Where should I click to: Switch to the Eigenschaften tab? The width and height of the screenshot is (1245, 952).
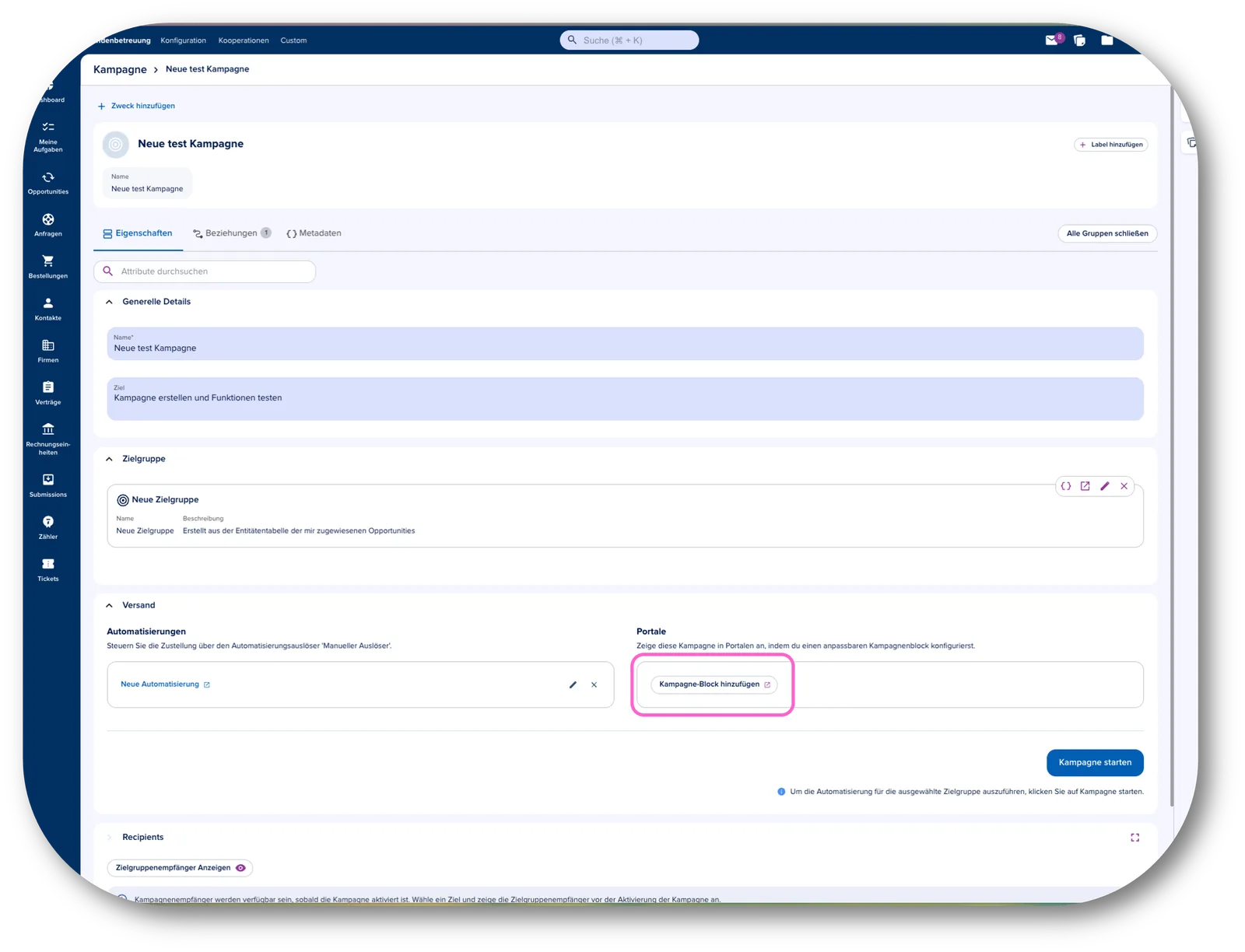pos(138,233)
